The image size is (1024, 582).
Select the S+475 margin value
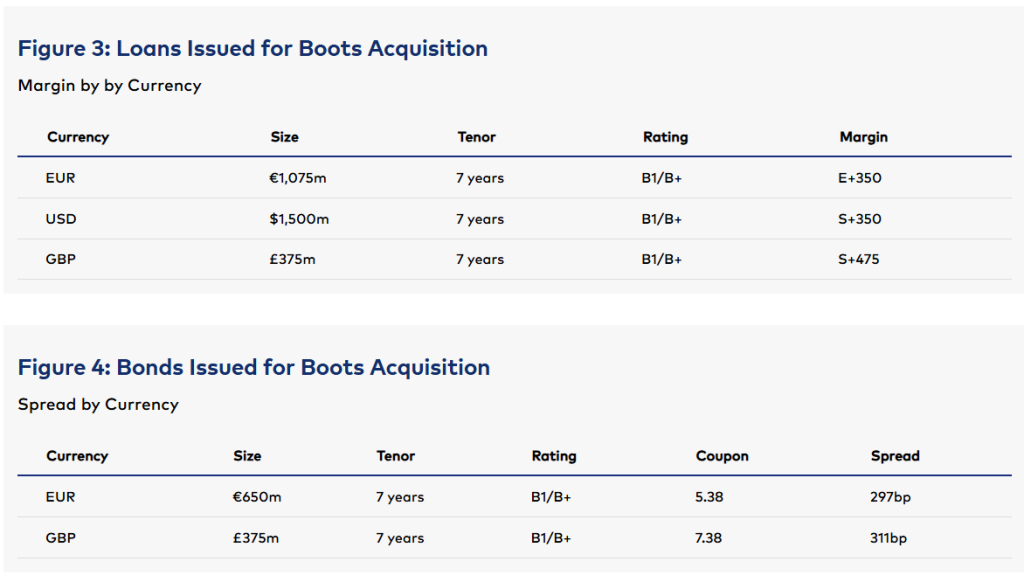pos(860,260)
